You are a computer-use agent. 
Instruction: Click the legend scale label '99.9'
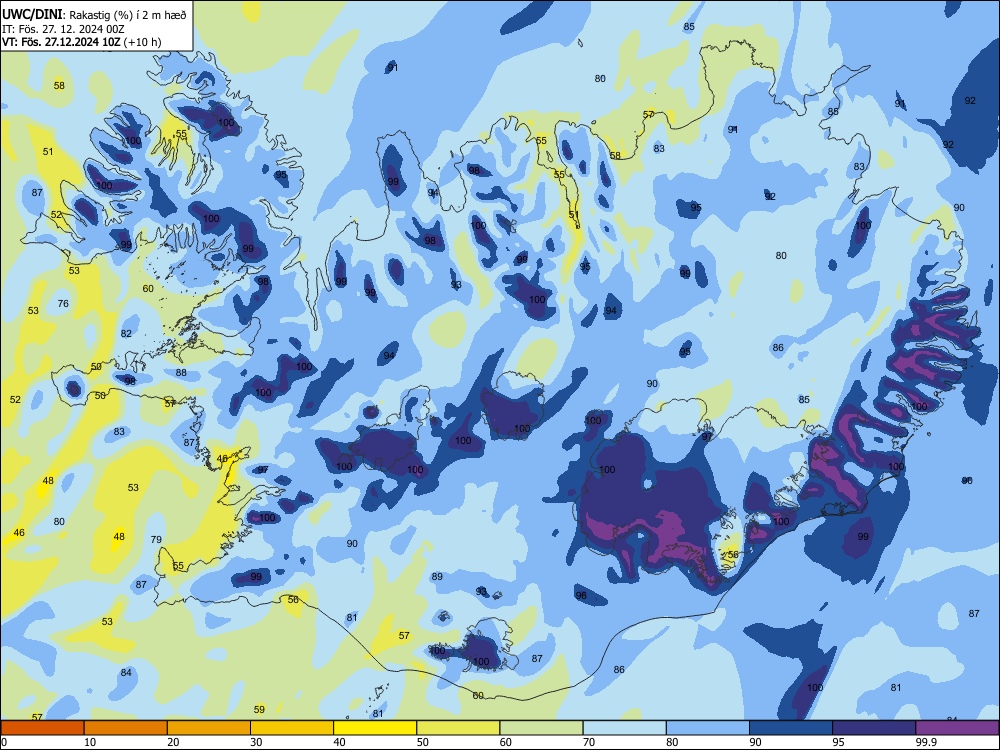(926, 742)
